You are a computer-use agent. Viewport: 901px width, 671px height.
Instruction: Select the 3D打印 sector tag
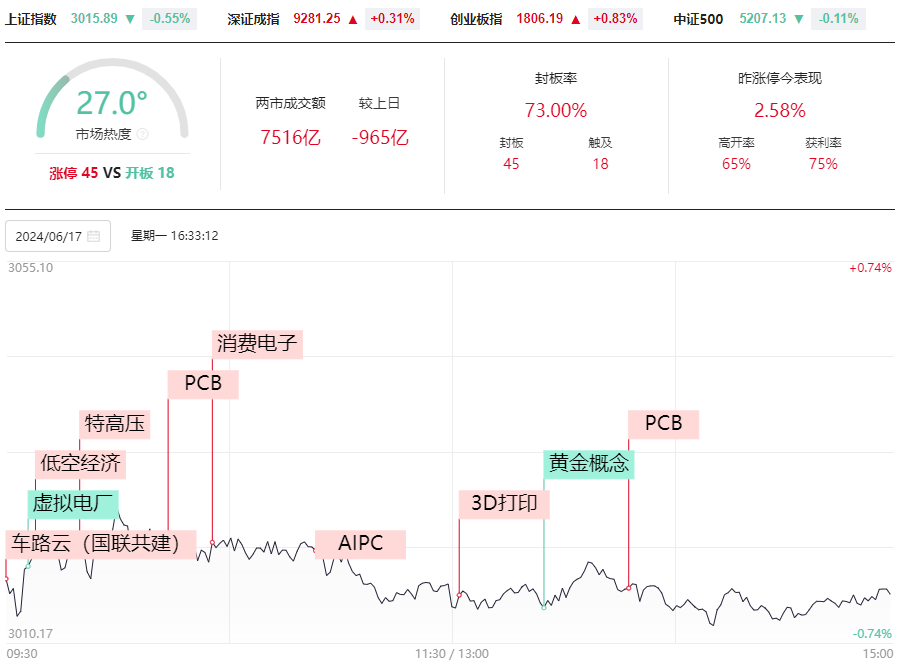click(x=504, y=504)
